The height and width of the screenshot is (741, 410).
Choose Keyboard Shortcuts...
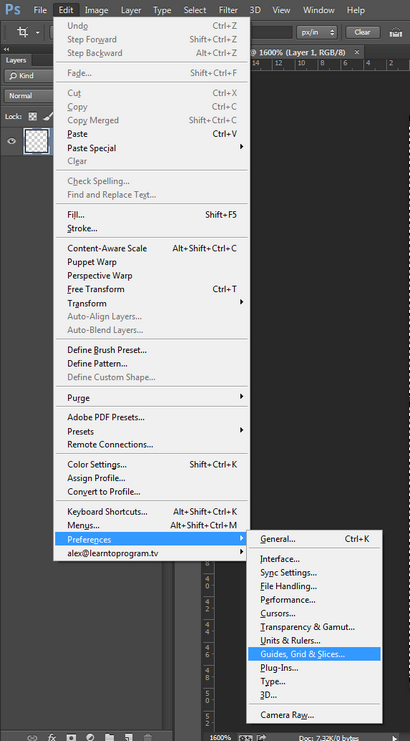152,512
